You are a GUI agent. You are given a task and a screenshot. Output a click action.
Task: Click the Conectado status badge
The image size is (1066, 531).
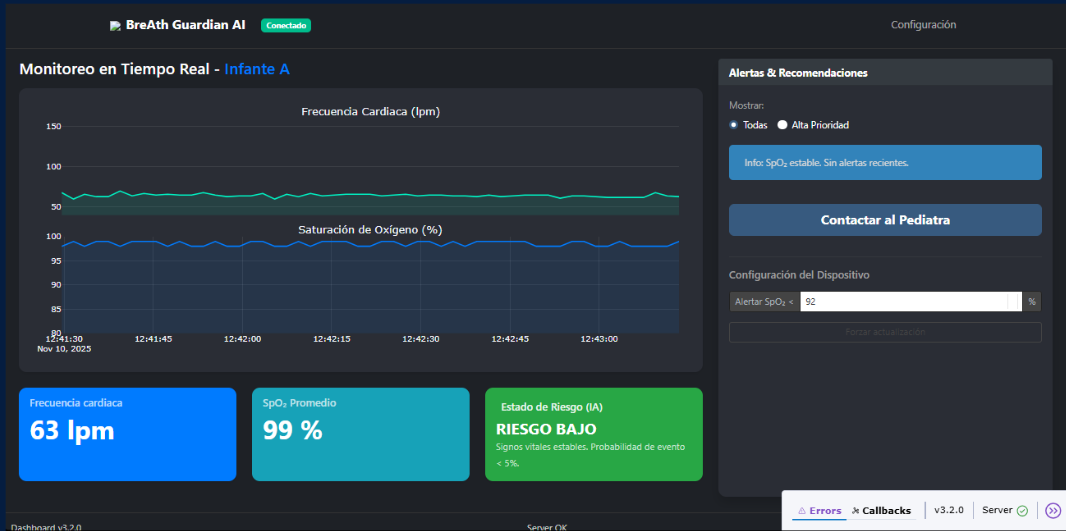286,25
